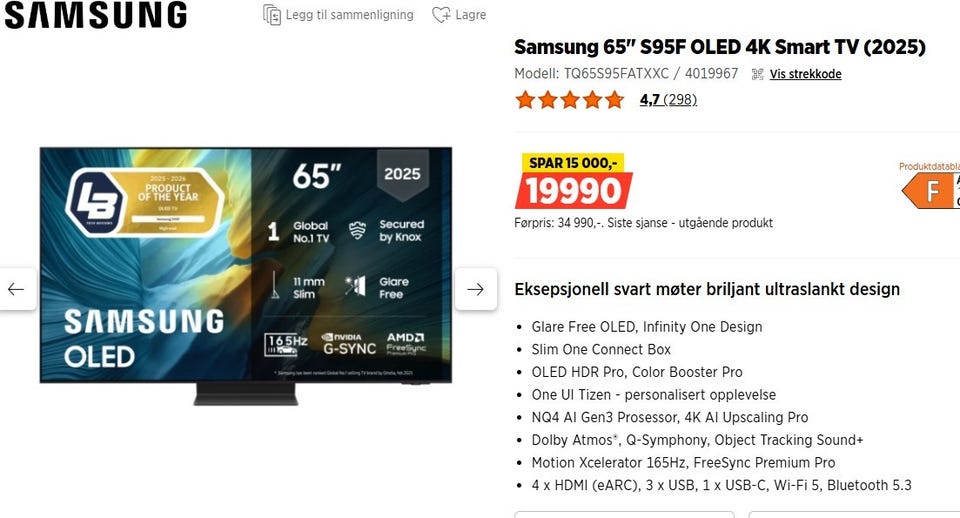Viewport: 960px width, 518px height.
Task: Show next product image with right arrow
Action: click(476, 289)
